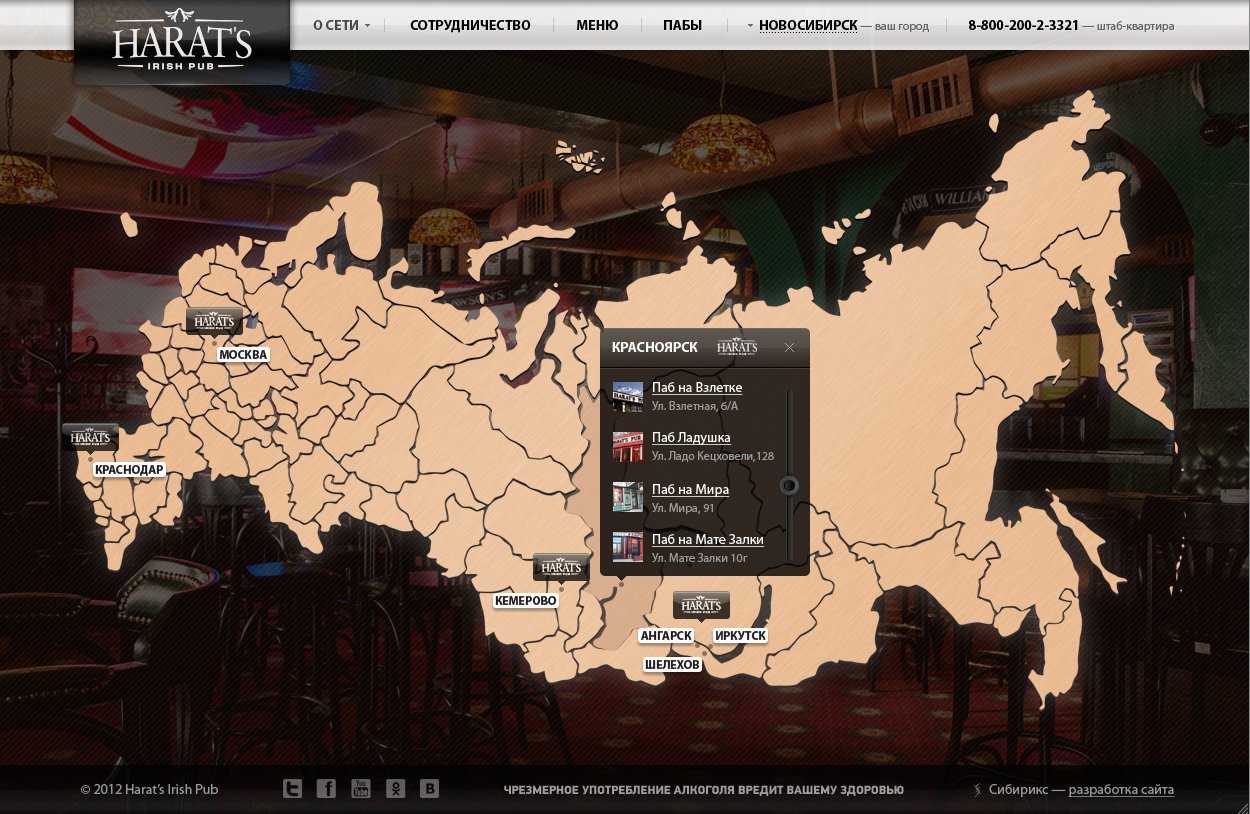
Task: Open the Twitter icon in footer
Action: click(x=292, y=789)
